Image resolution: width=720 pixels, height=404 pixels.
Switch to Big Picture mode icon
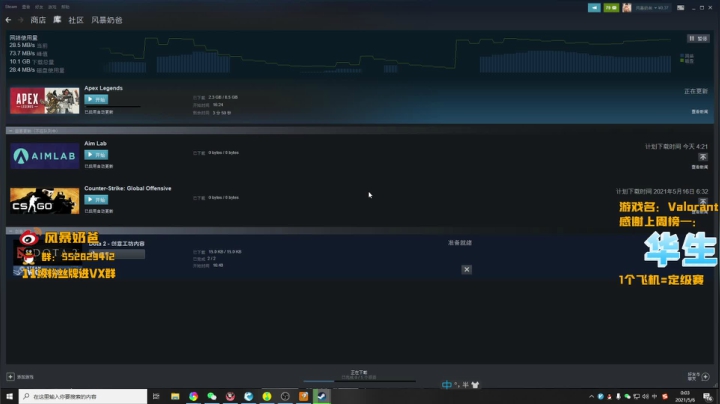tap(681, 8)
